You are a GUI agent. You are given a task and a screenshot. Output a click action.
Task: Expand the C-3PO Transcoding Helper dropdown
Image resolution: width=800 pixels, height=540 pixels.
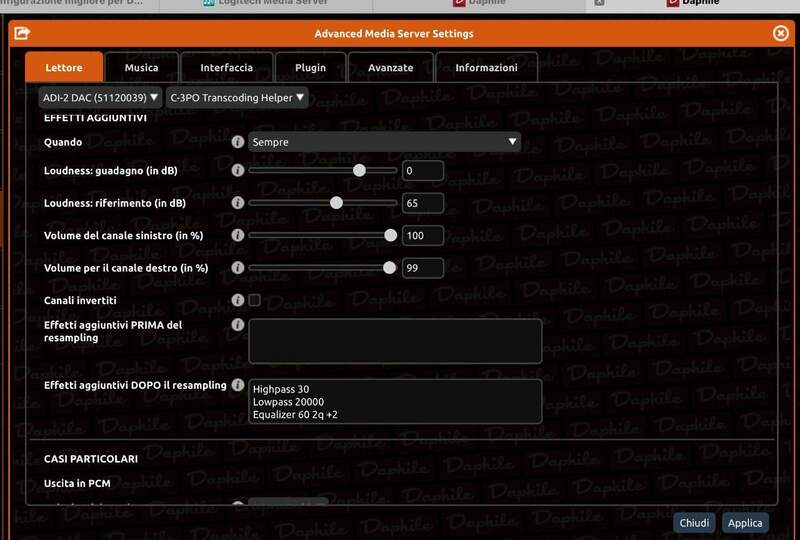click(237, 98)
